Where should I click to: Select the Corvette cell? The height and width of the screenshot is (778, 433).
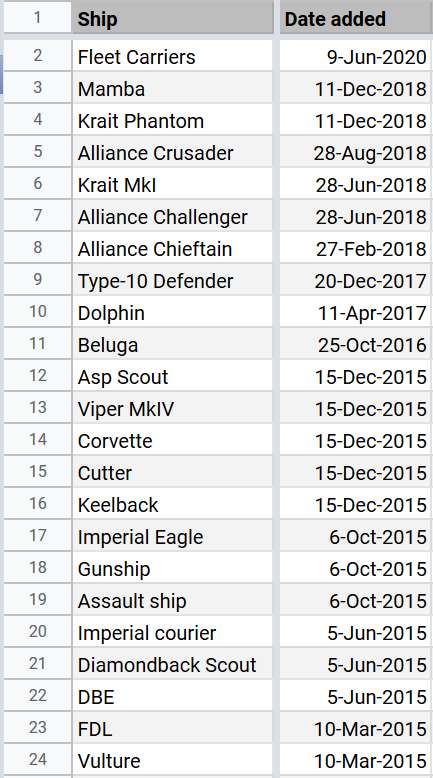pyautogui.click(x=173, y=440)
